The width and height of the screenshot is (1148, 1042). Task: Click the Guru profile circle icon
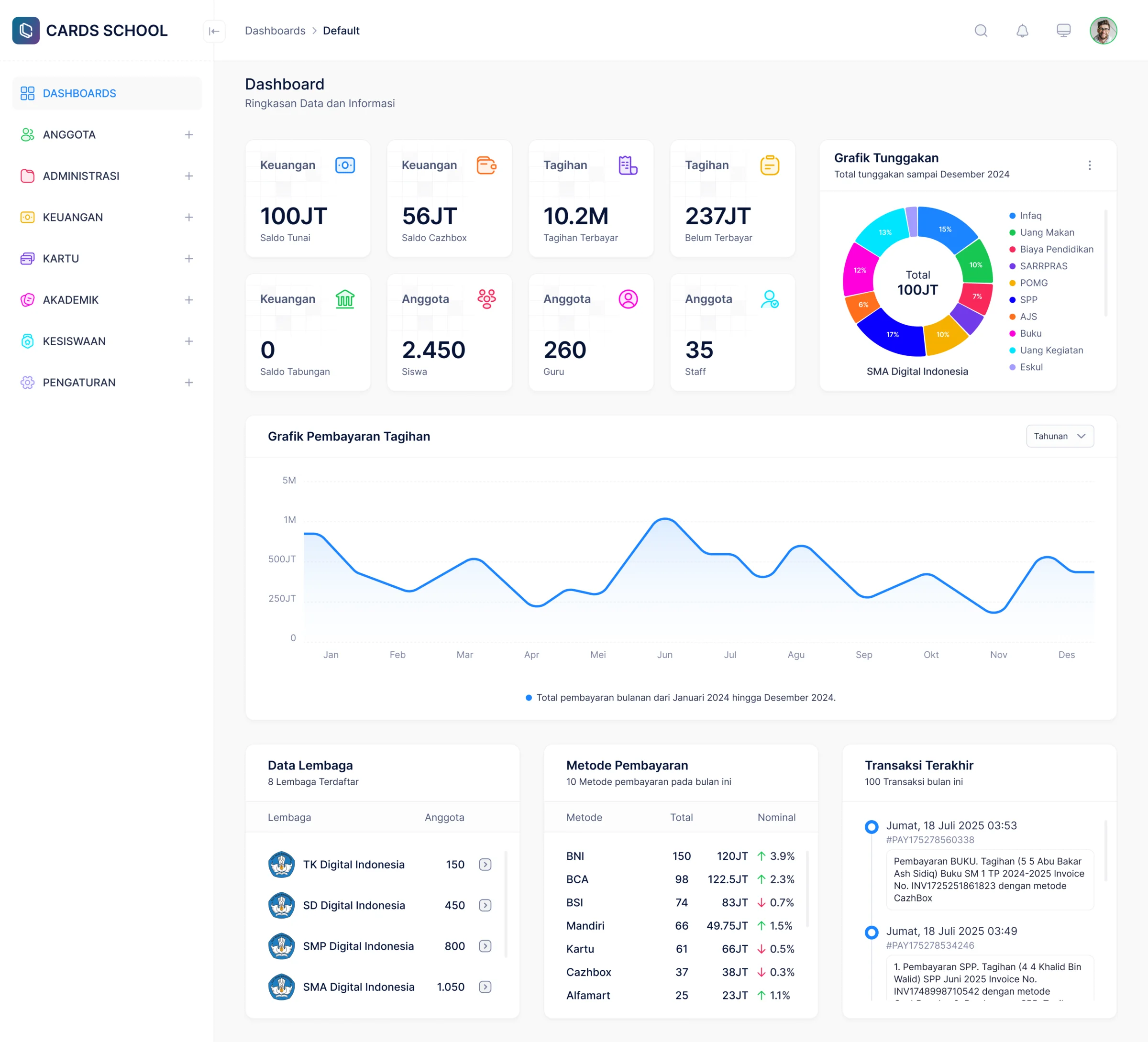click(628, 299)
